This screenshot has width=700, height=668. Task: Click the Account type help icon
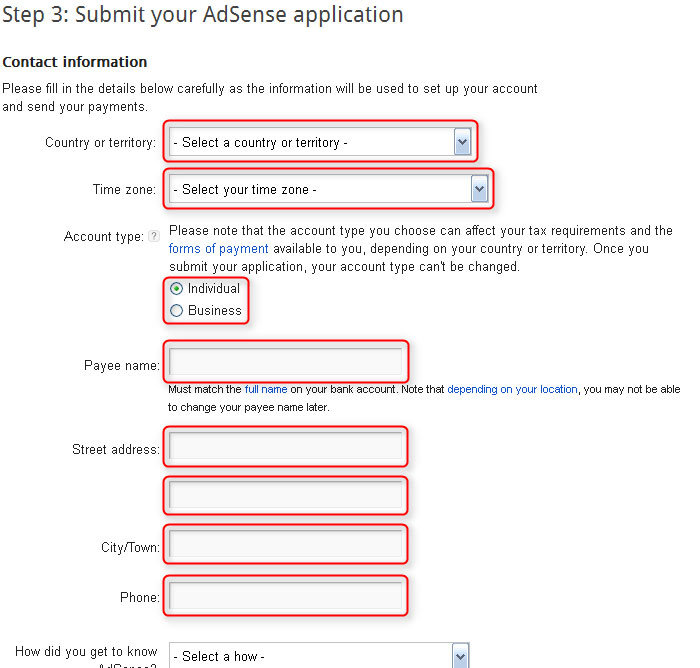point(154,236)
